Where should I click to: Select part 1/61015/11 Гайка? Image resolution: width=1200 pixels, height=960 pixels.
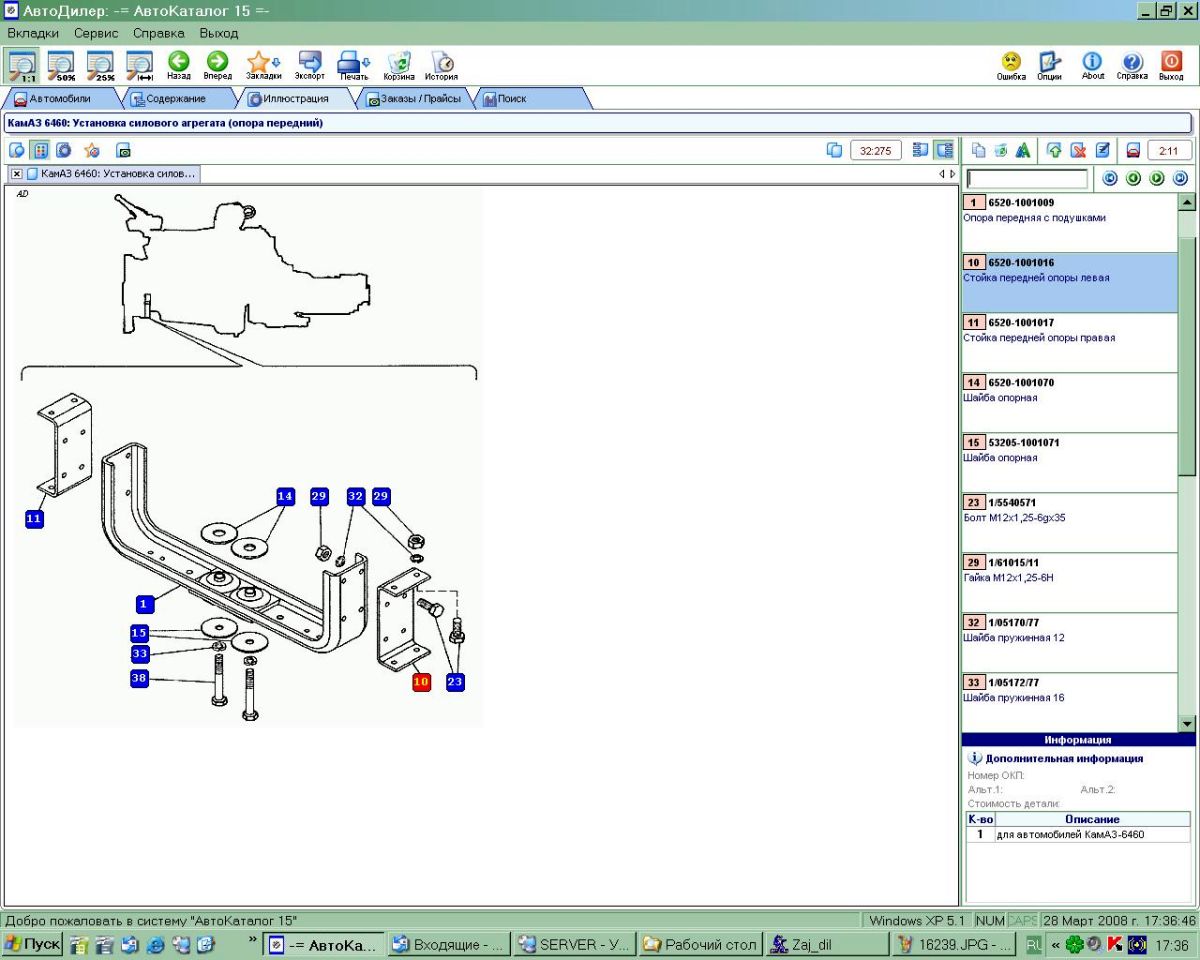[x=1070, y=582]
